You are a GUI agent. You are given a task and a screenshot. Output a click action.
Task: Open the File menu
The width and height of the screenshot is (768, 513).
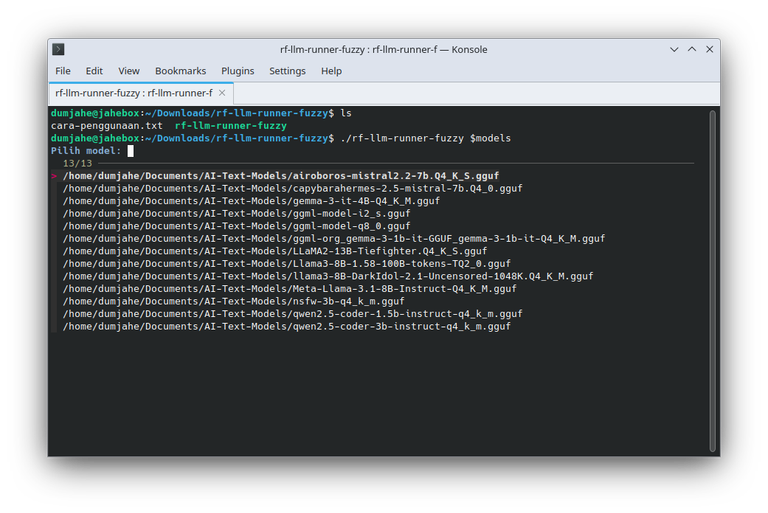[63, 71]
